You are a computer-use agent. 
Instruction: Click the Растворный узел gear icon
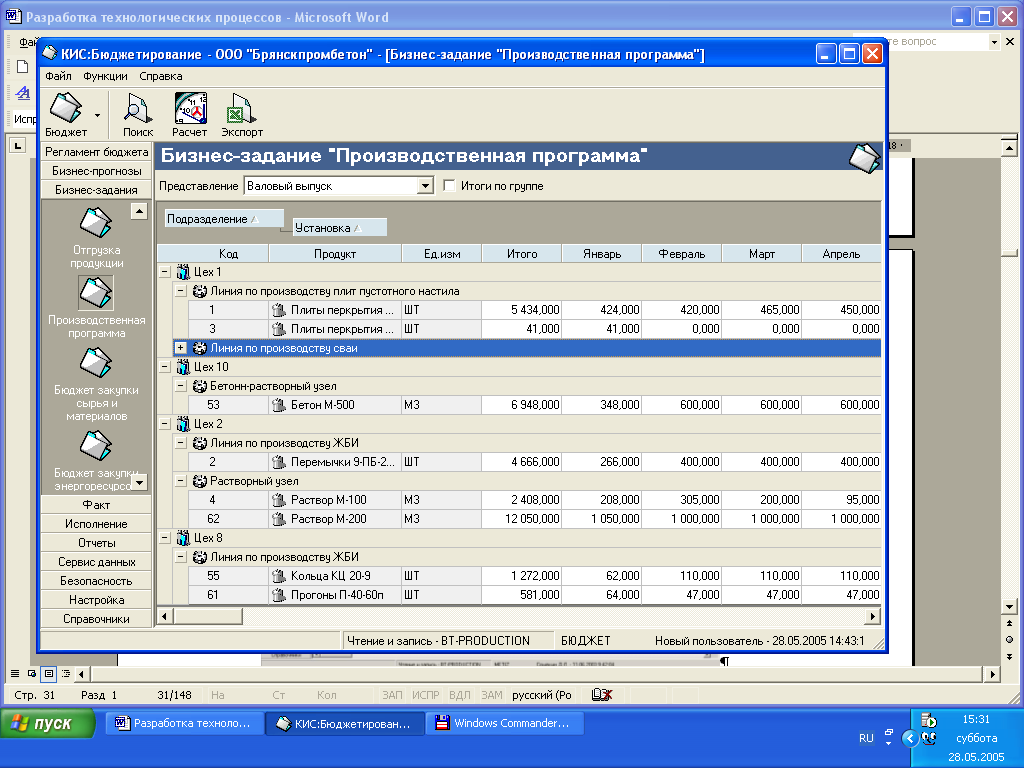[200, 481]
